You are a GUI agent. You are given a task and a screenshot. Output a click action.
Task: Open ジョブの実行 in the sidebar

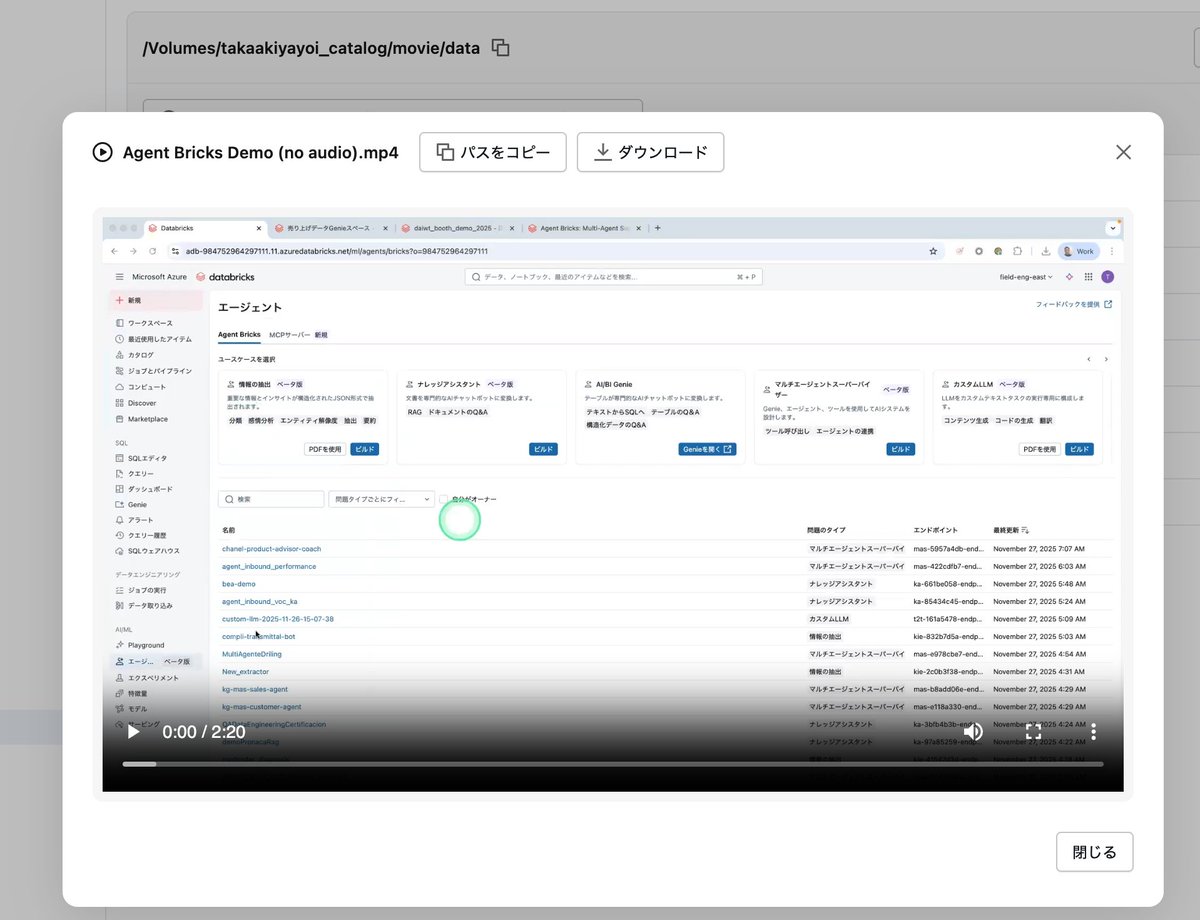142,591
